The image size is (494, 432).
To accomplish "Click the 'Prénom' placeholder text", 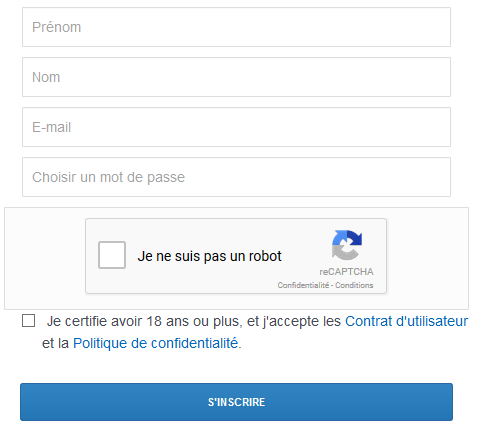I will (56, 27).
